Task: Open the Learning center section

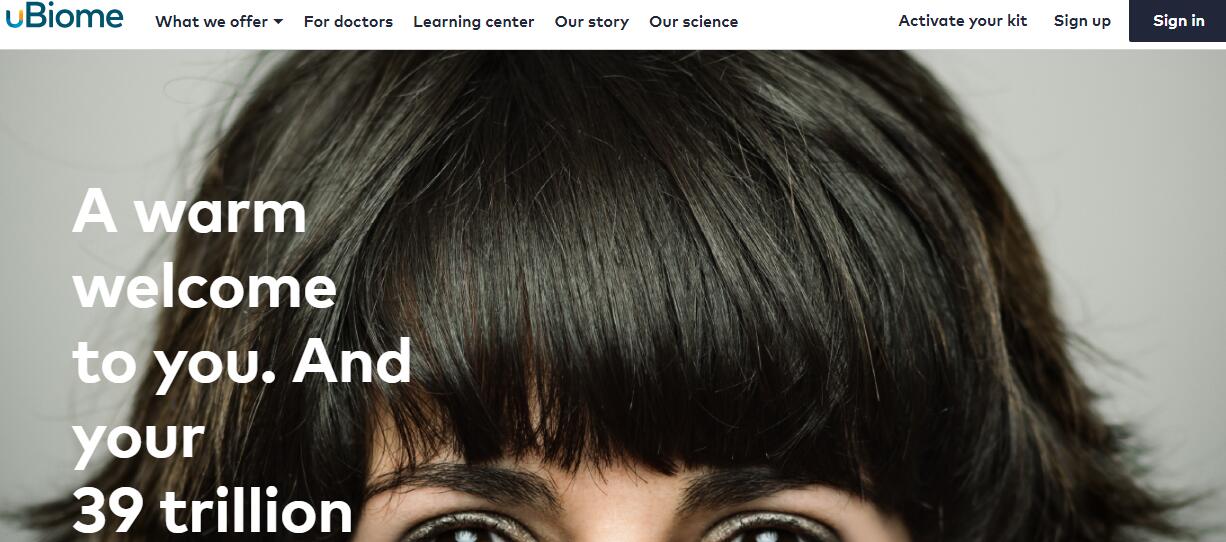Action: (473, 21)
